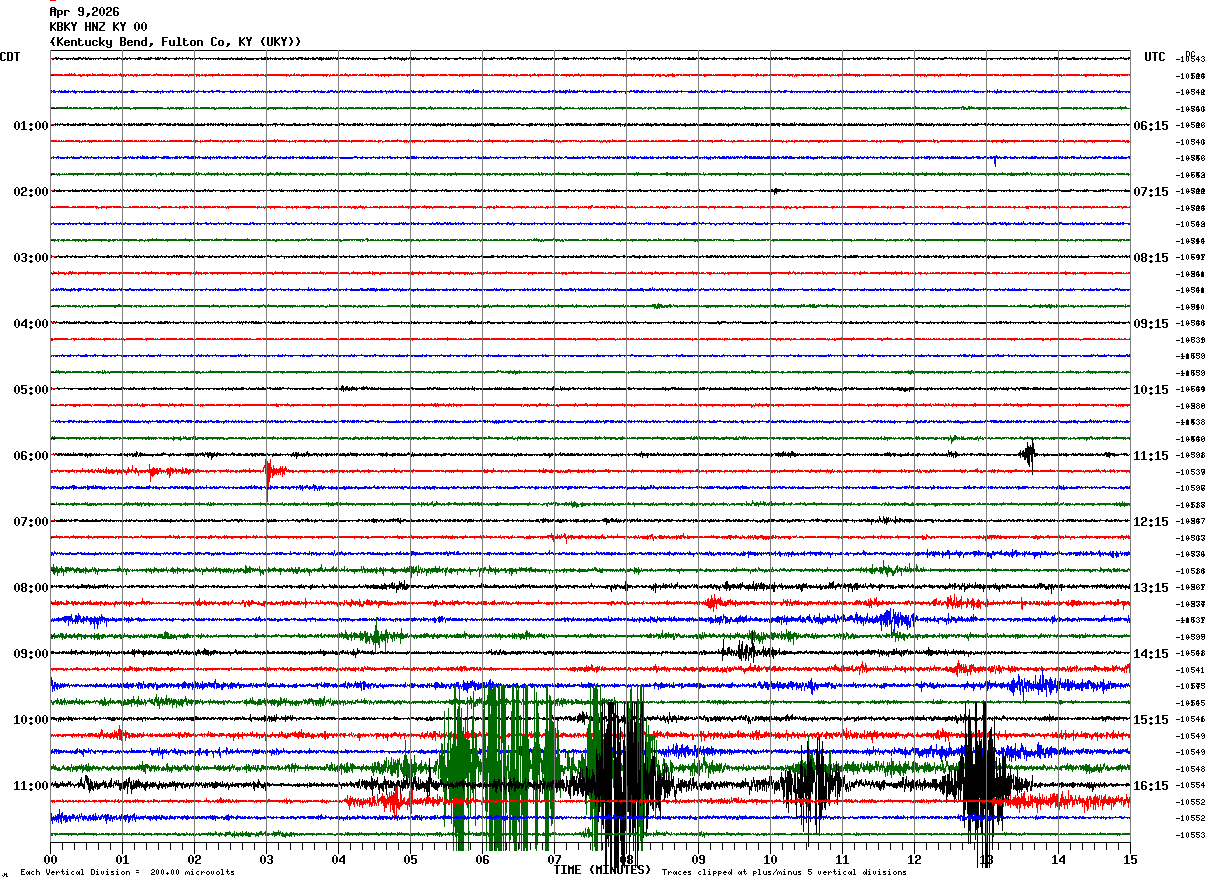Click minute label "00" on bottom time axis
This screenshot has height=886, width=1210.
(50, 859)
